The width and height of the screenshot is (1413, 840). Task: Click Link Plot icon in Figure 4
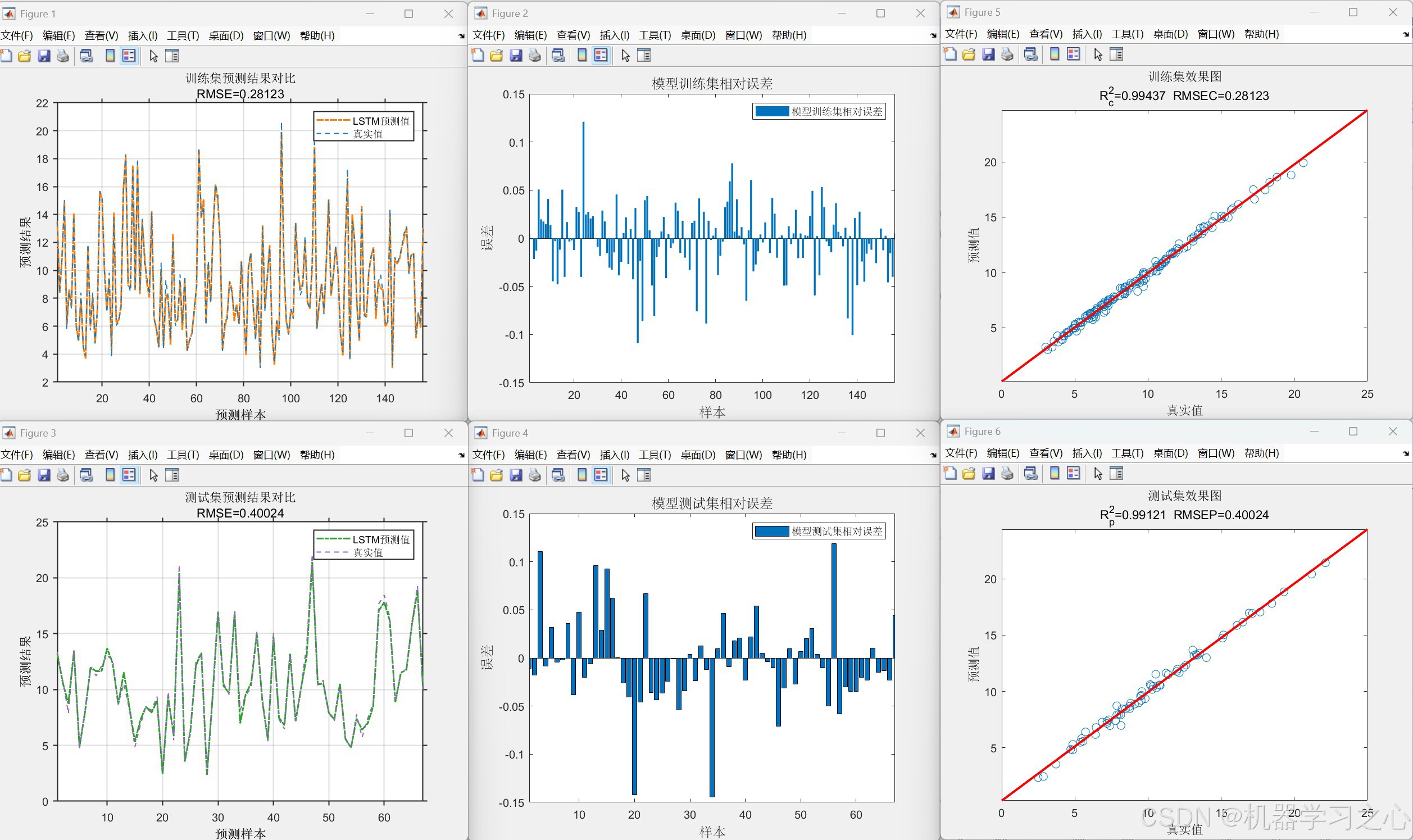pos(558,475)
